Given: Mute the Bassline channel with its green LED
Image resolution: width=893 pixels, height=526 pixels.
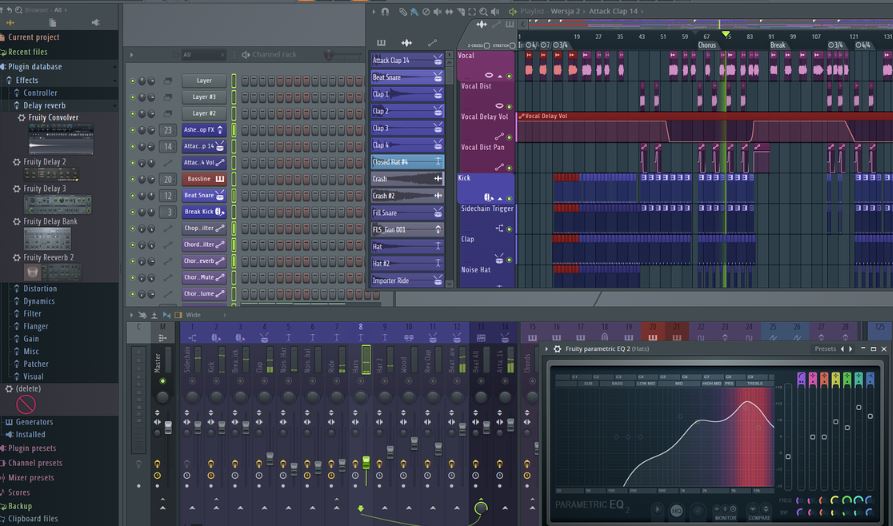Looking at the screenshot, I should click(133, 179).
